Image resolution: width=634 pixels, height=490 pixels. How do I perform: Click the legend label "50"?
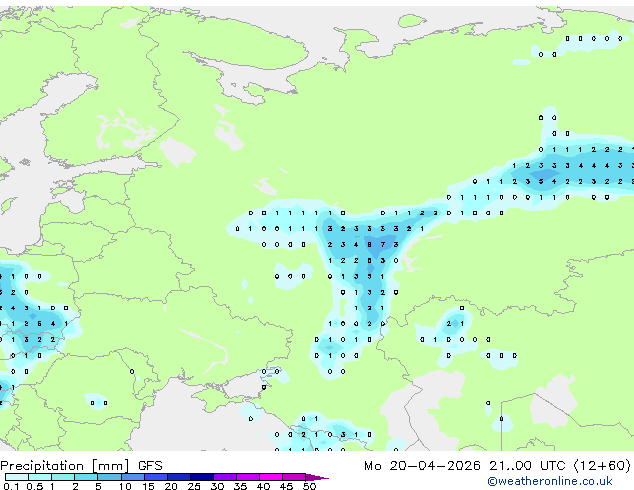point(309,486)
